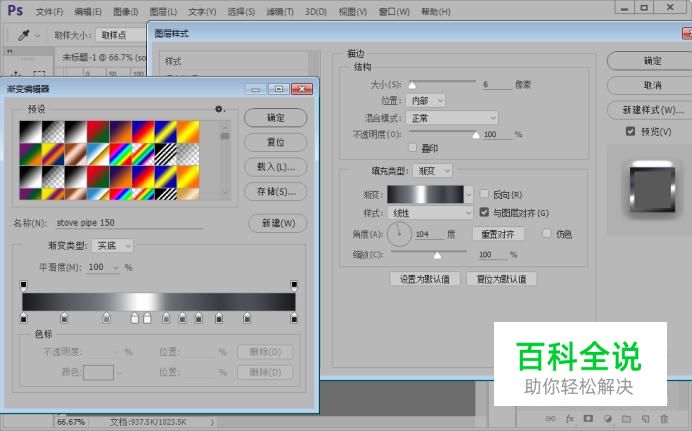Image resolution: width=692 pixels, height=431 pixels.
Task: Uncheck 与图层对齐(G) align with layer
Action: [x=484, y=213]
